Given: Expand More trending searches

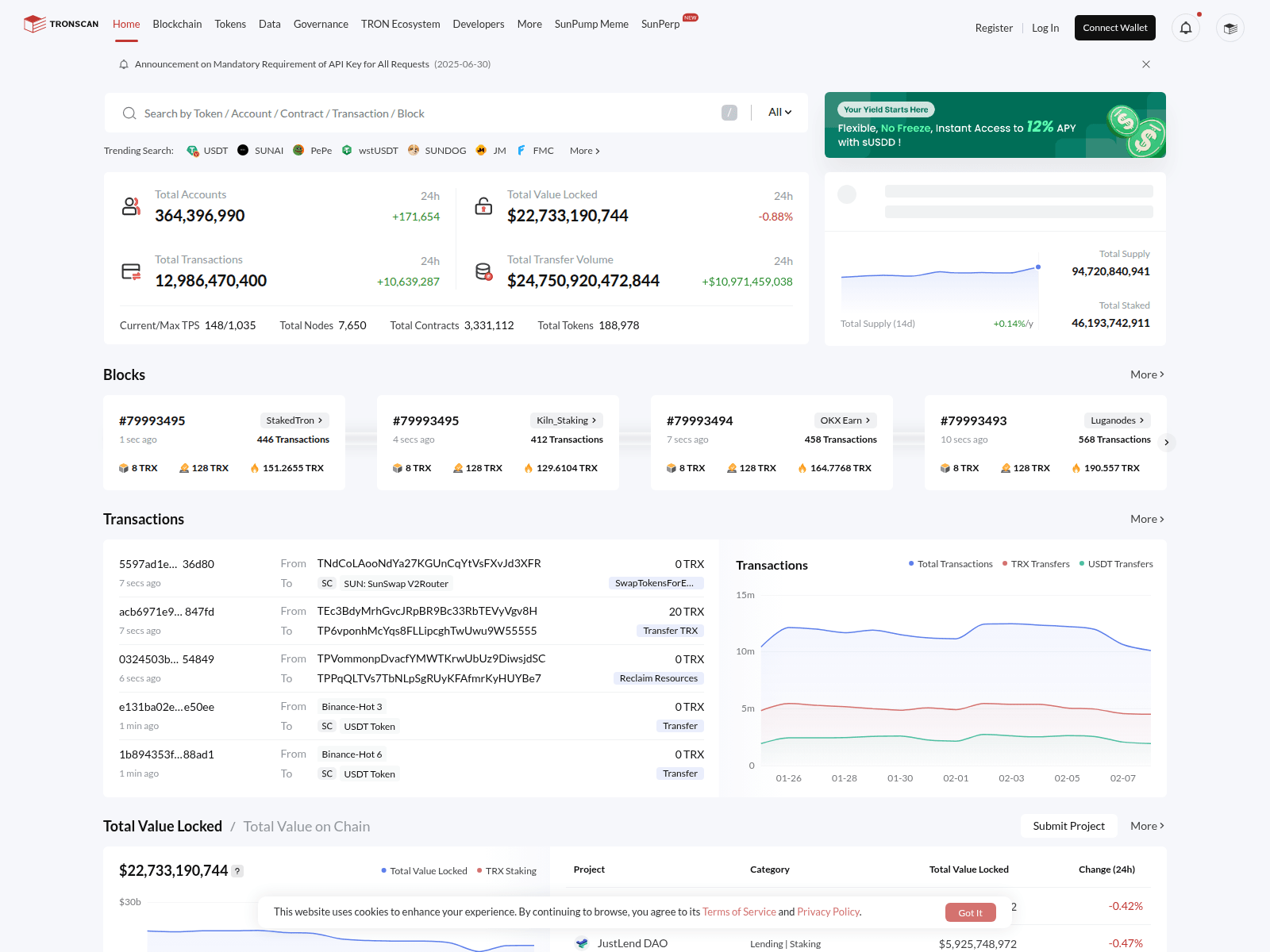Looking at the screenshot, I should (585, 151).
